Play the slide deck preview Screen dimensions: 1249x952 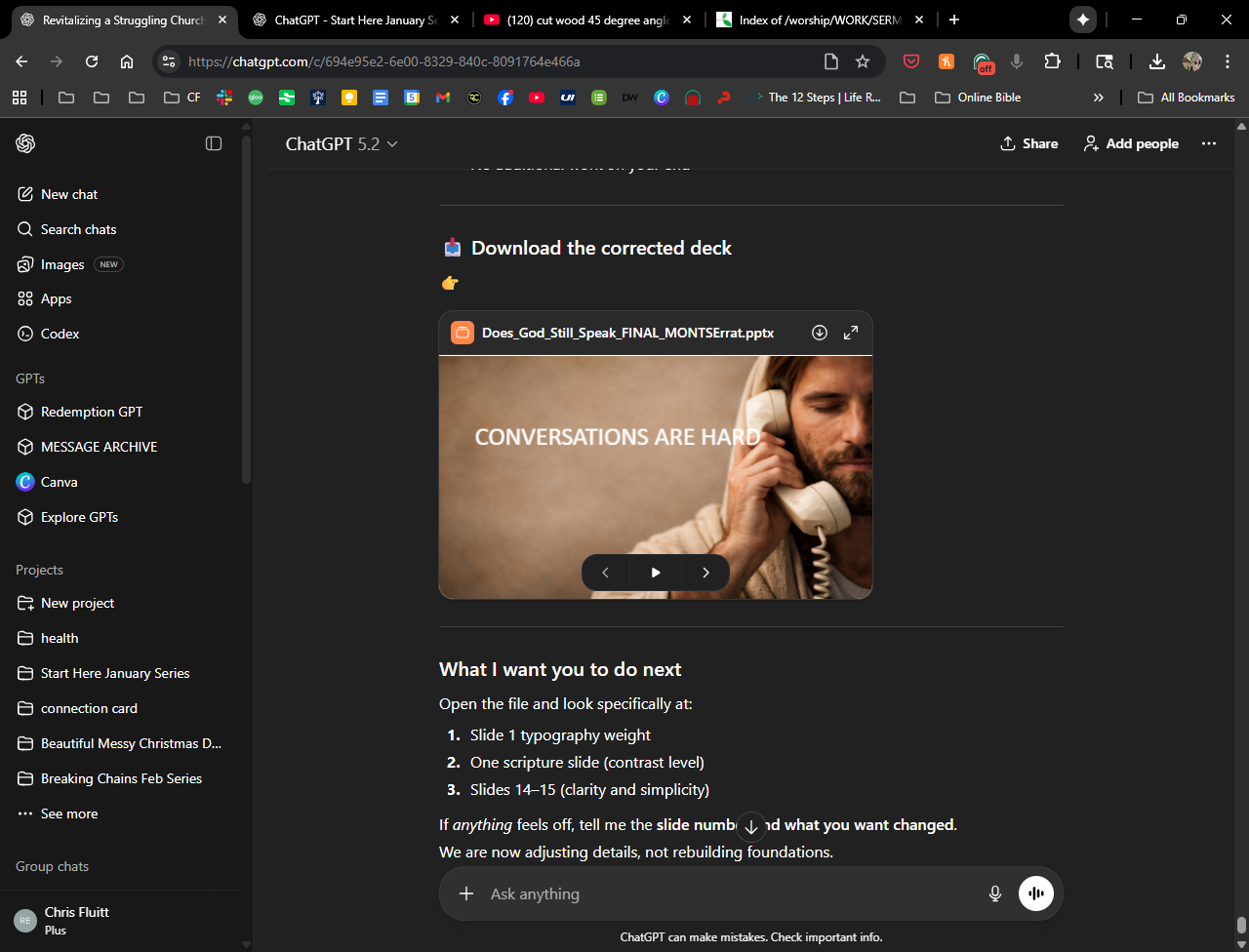656,573
